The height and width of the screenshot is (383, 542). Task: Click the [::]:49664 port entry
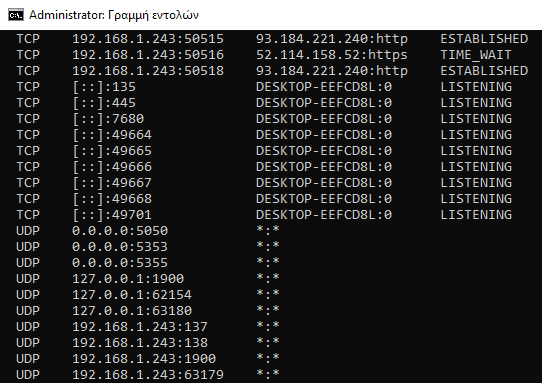point(112,134)
